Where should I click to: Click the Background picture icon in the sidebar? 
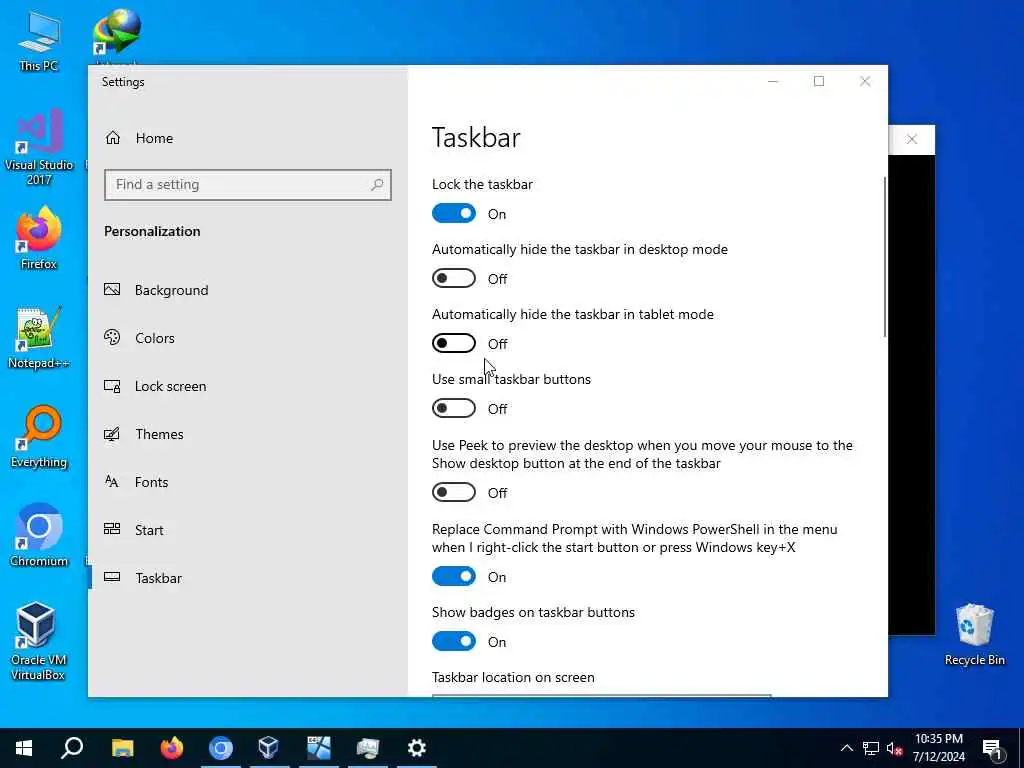[112, 289]
